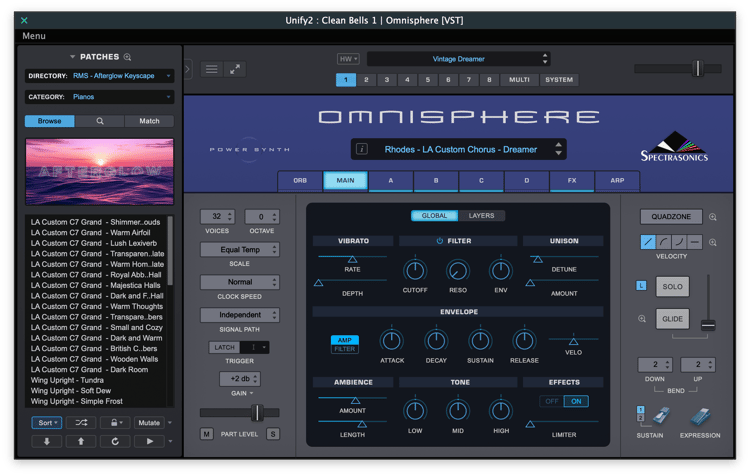Collapse the patch browser side arrow
750x476 pixels.
pos(188,69)
